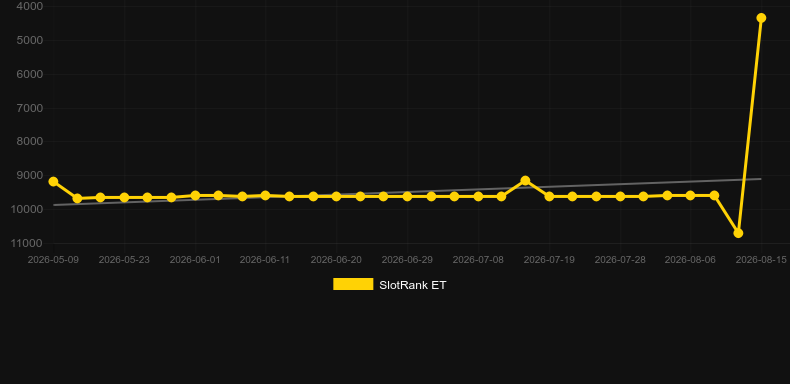Select the data point above the 2026-06-11 label
Screen dimensions: 790x384
pos(266,196)
